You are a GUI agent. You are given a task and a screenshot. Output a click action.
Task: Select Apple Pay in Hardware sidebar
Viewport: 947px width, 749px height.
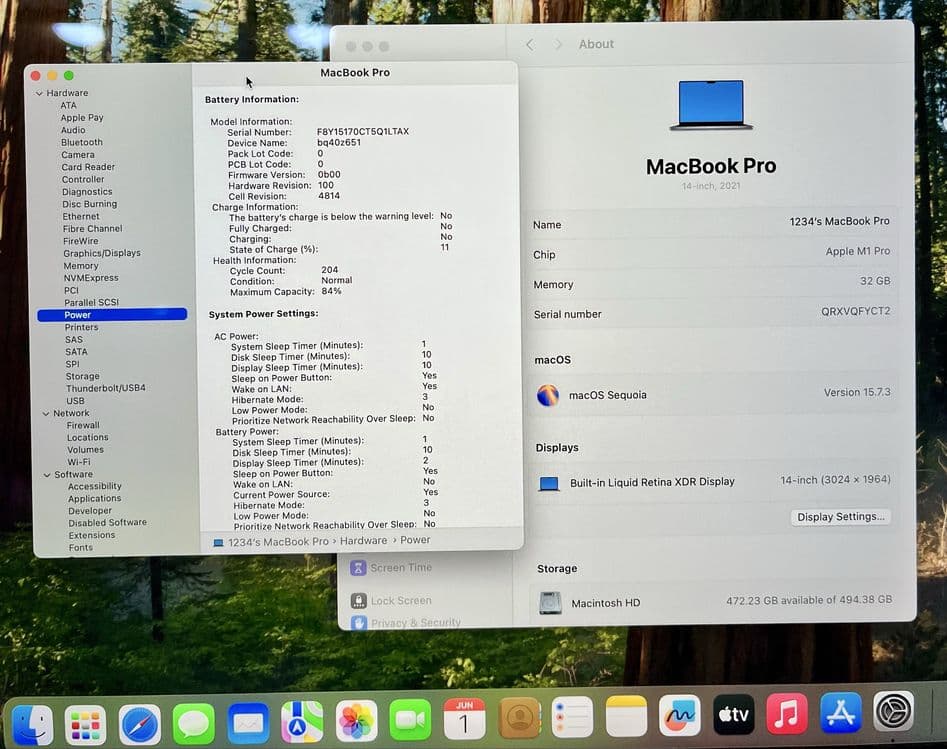82,118
